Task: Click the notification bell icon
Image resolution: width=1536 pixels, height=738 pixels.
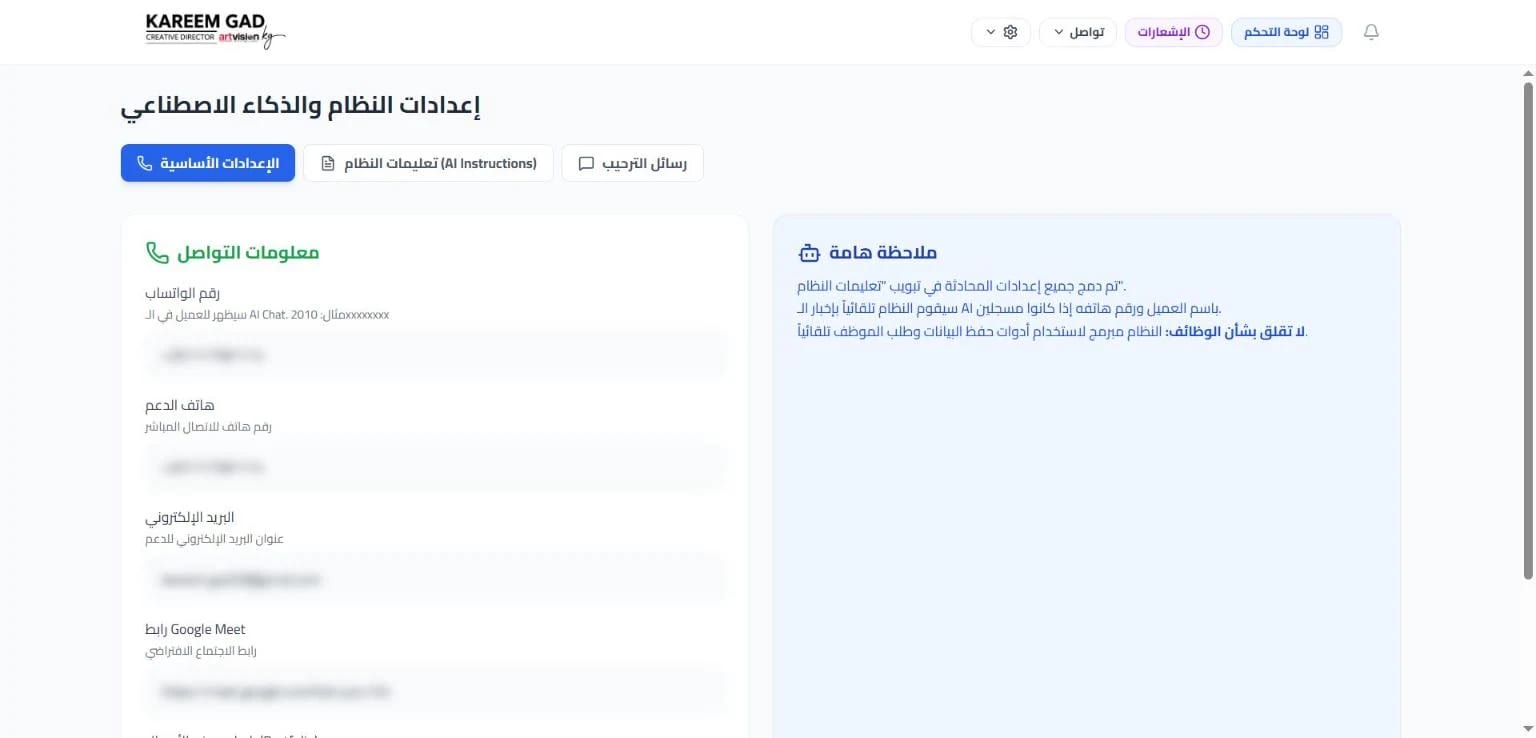Action: pyautogui.click(x=1371, y=32)
